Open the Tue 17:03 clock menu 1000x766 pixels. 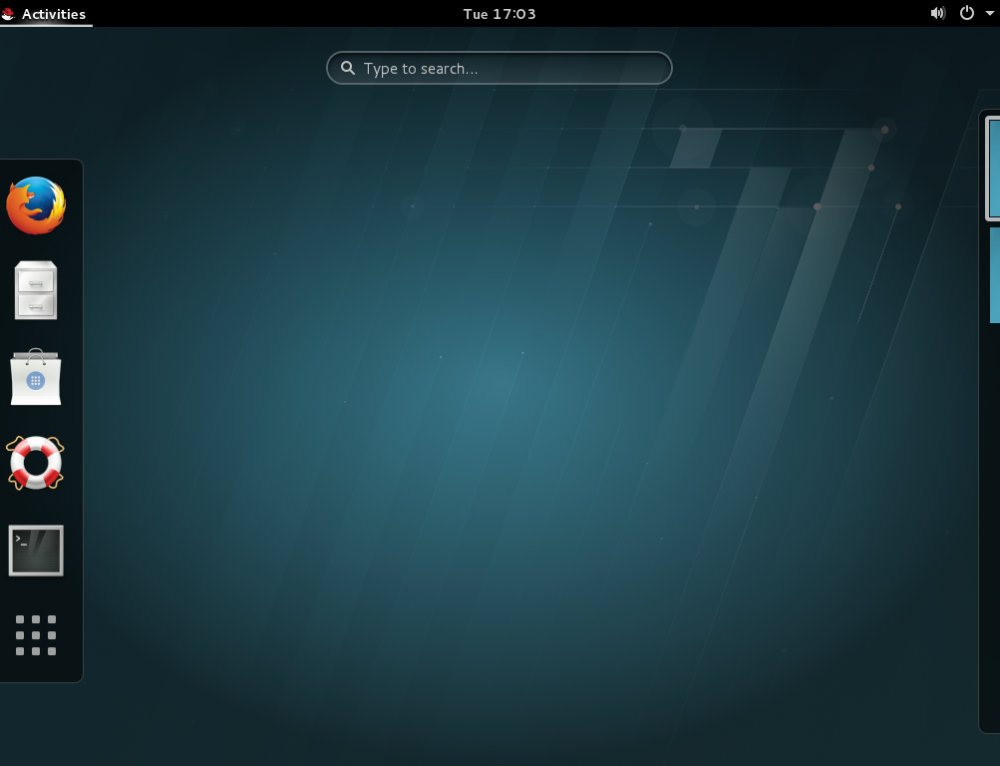499,14
